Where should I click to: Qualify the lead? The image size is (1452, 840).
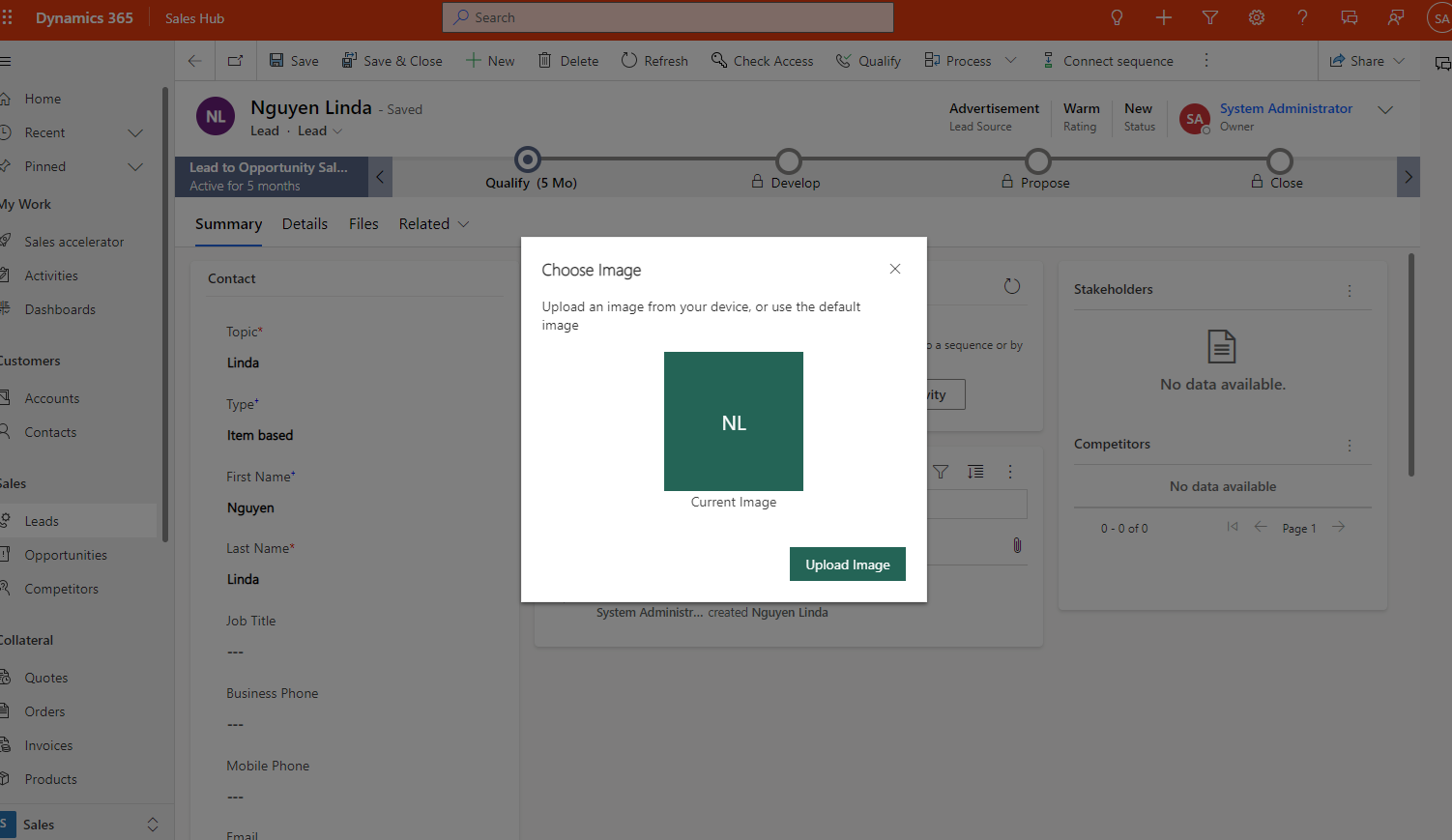pyautogui.click(x=868, y=61)
